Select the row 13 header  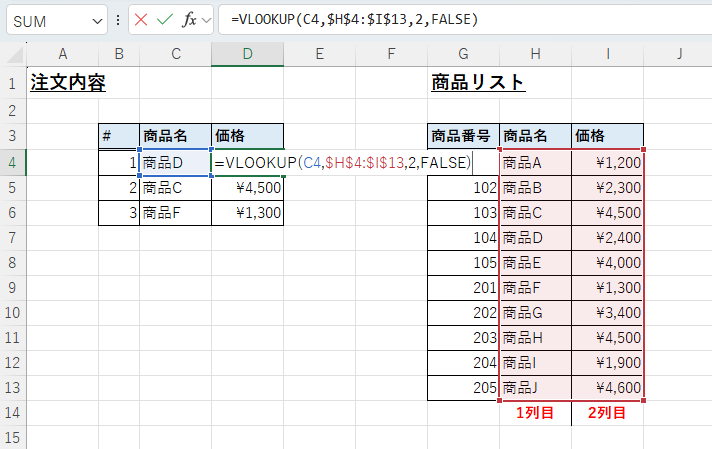point(14,387)
